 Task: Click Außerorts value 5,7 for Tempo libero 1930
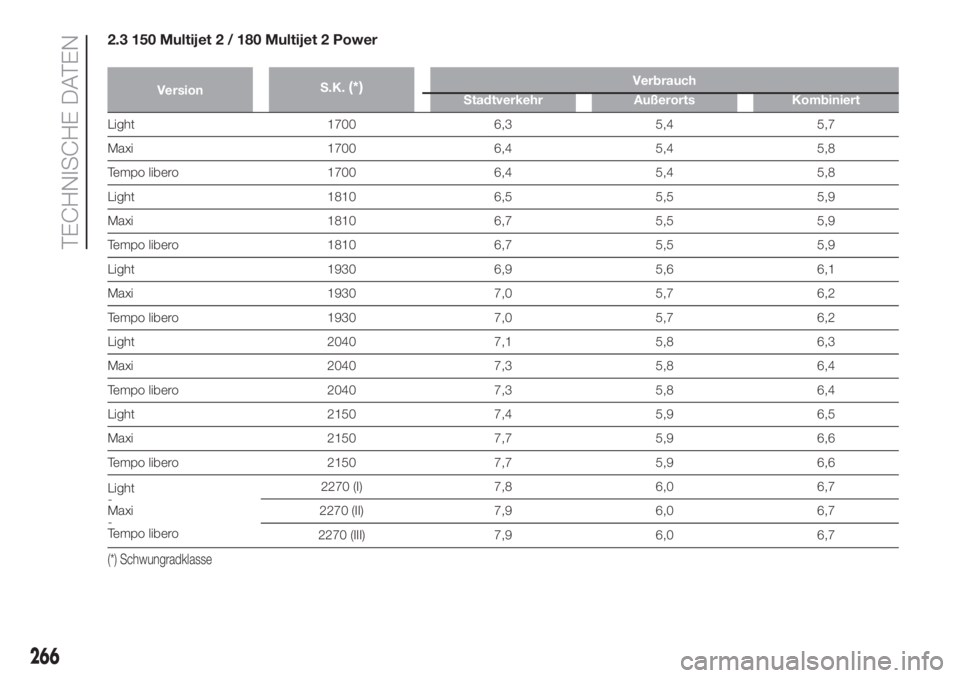[664, 318]
